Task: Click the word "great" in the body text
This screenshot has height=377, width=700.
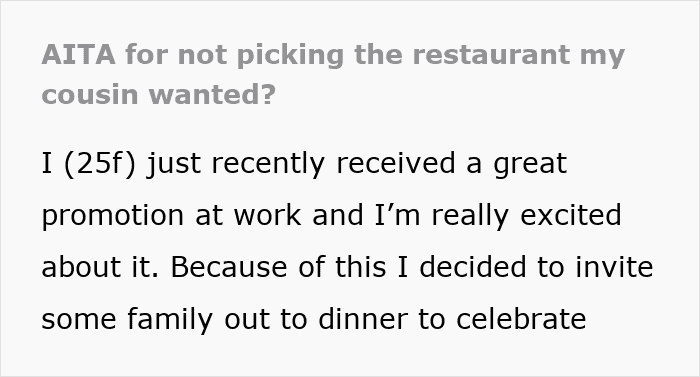Action: pos(530,164)
